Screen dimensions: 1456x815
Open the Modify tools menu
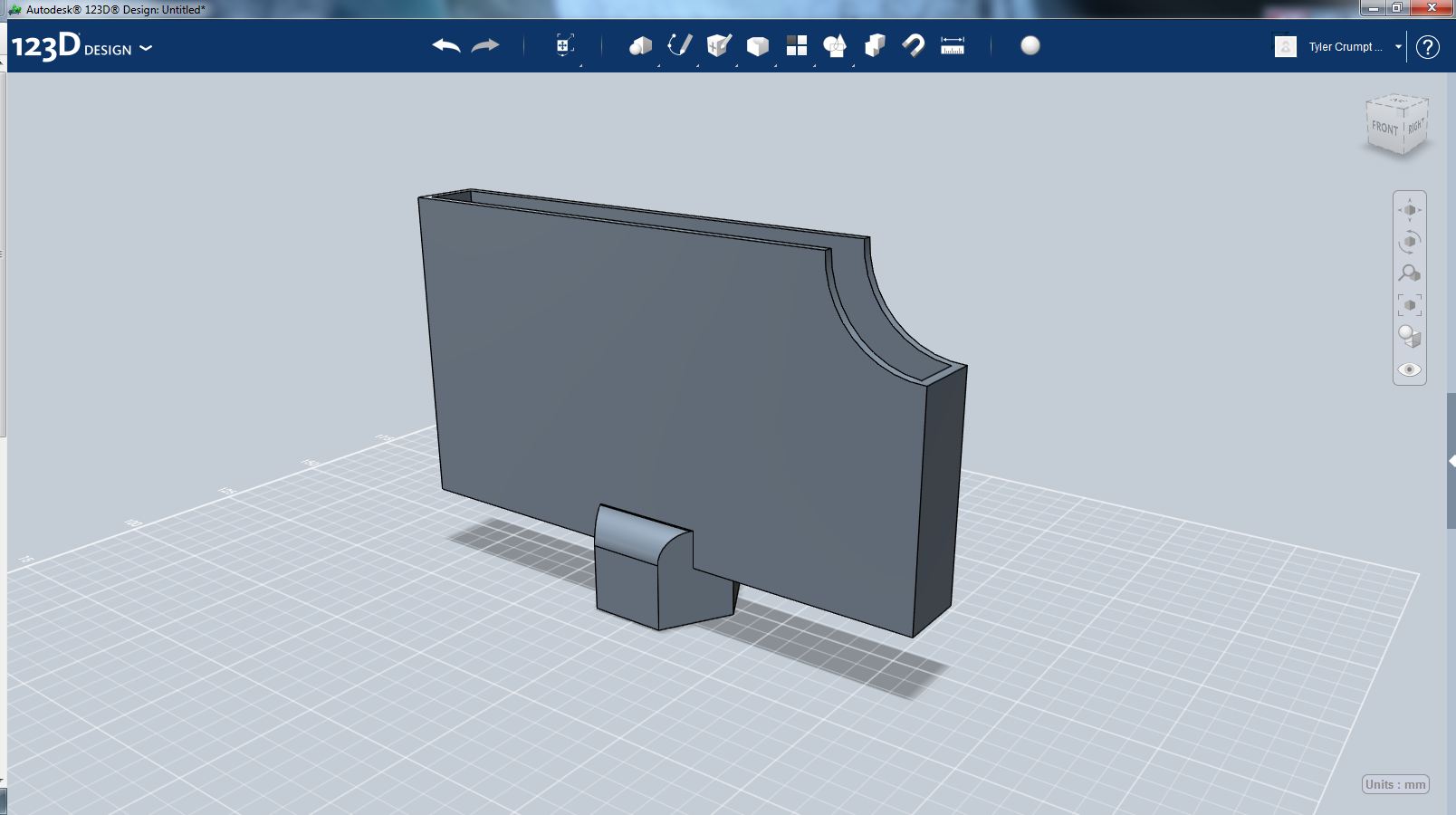click(x=758, y=45)
